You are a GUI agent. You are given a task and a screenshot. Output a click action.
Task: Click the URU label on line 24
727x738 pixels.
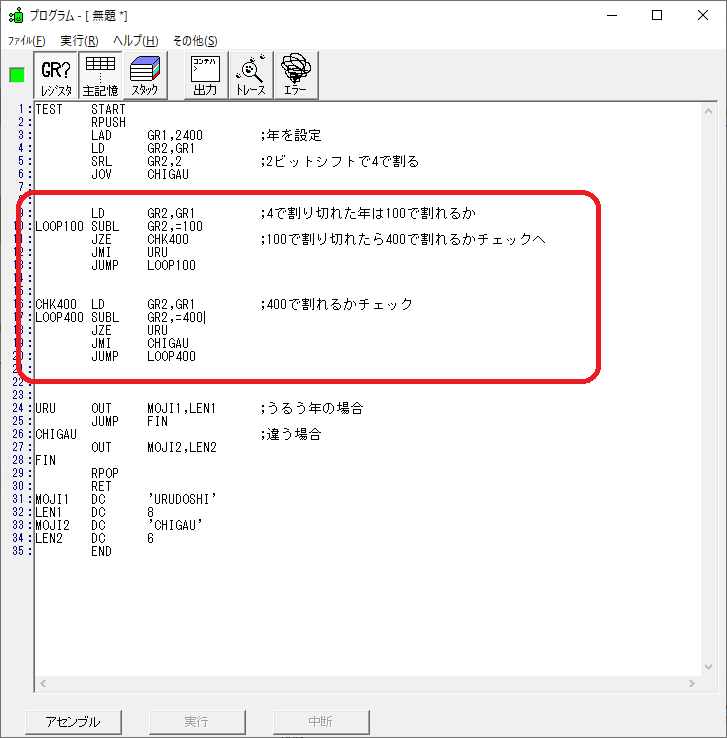46,409
